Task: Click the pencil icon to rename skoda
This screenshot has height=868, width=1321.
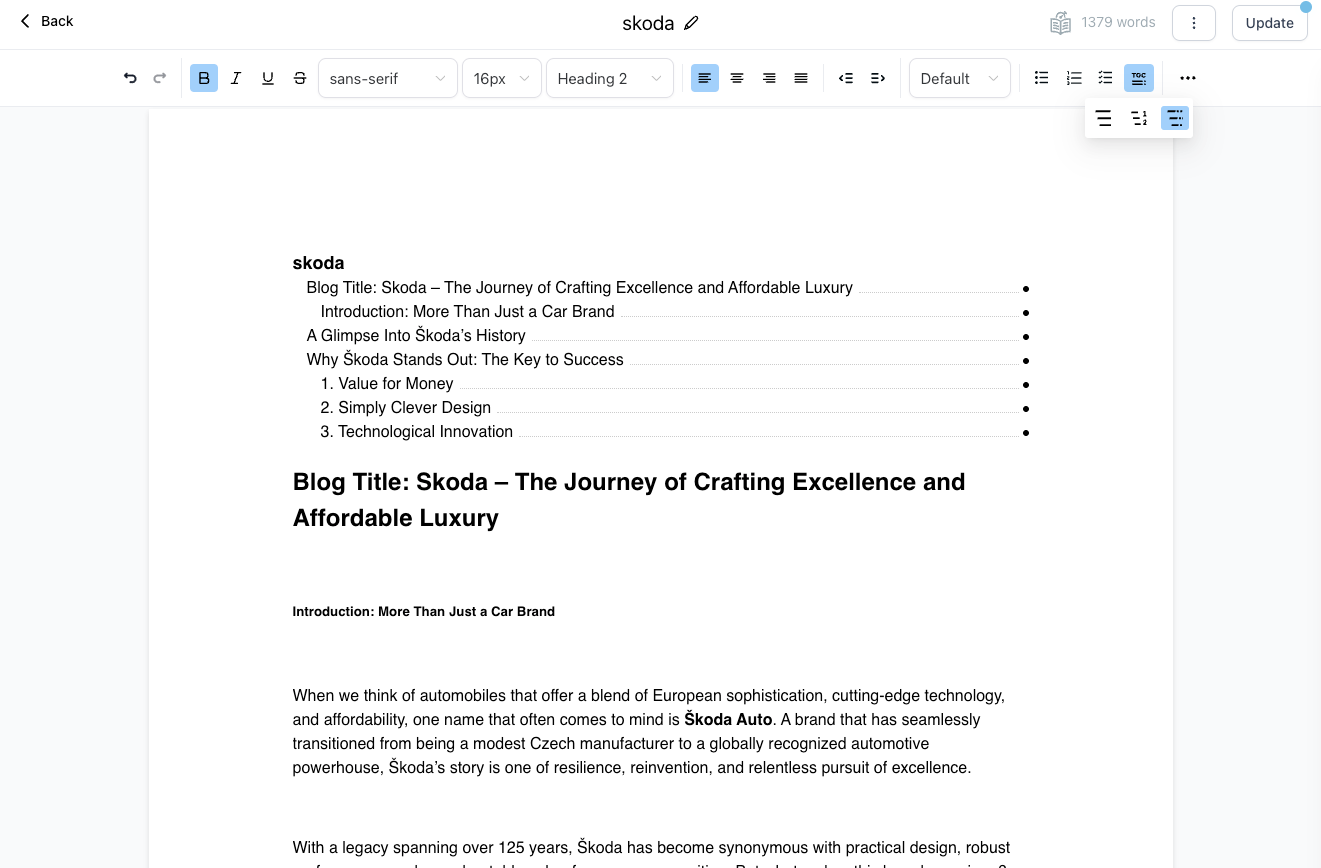Action: [x=691, y=23]
